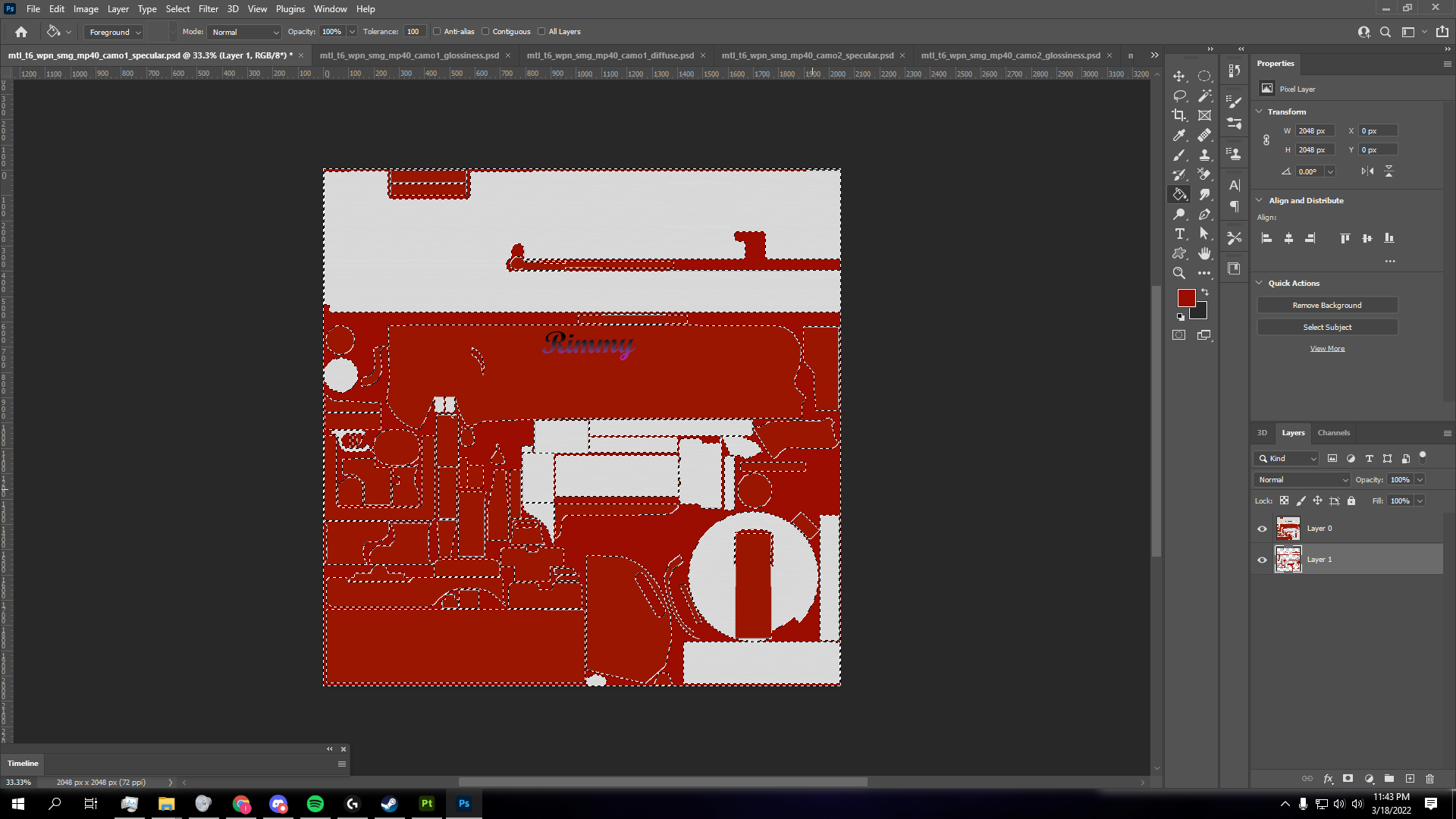Enable the Contiguous checkbox
Screen dimensions: 1456x819
click(x=485, y=32)
